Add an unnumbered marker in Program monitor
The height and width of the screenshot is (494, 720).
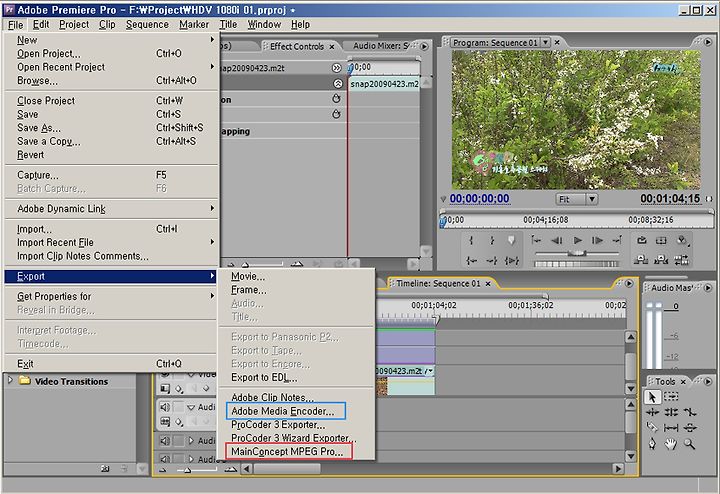pyautogui.click(x=512, y=240)
